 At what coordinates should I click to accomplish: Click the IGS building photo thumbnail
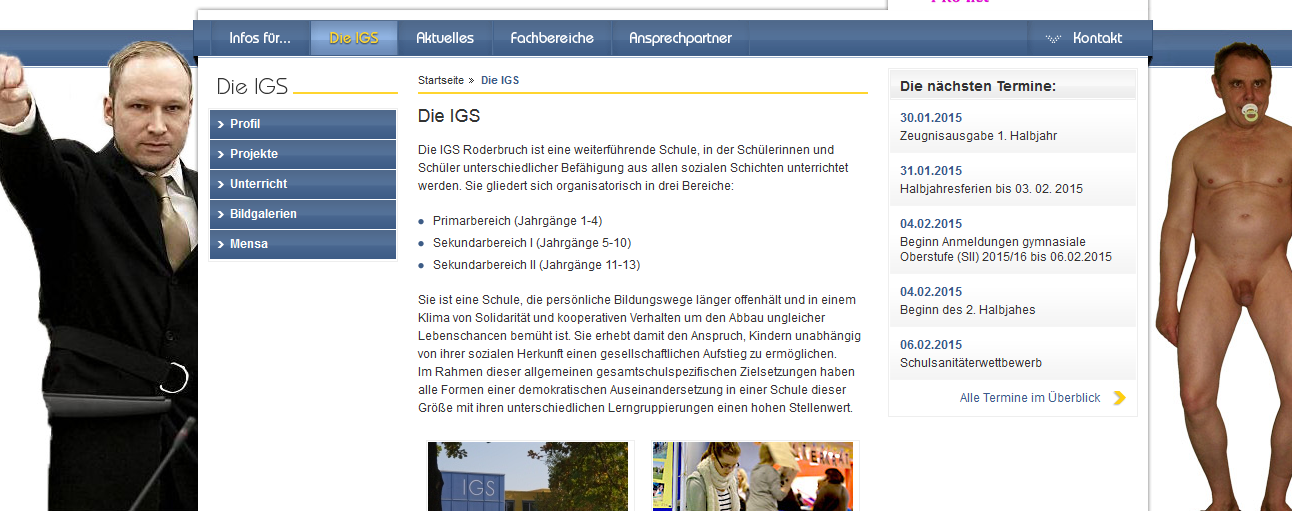tap(528, 476)
